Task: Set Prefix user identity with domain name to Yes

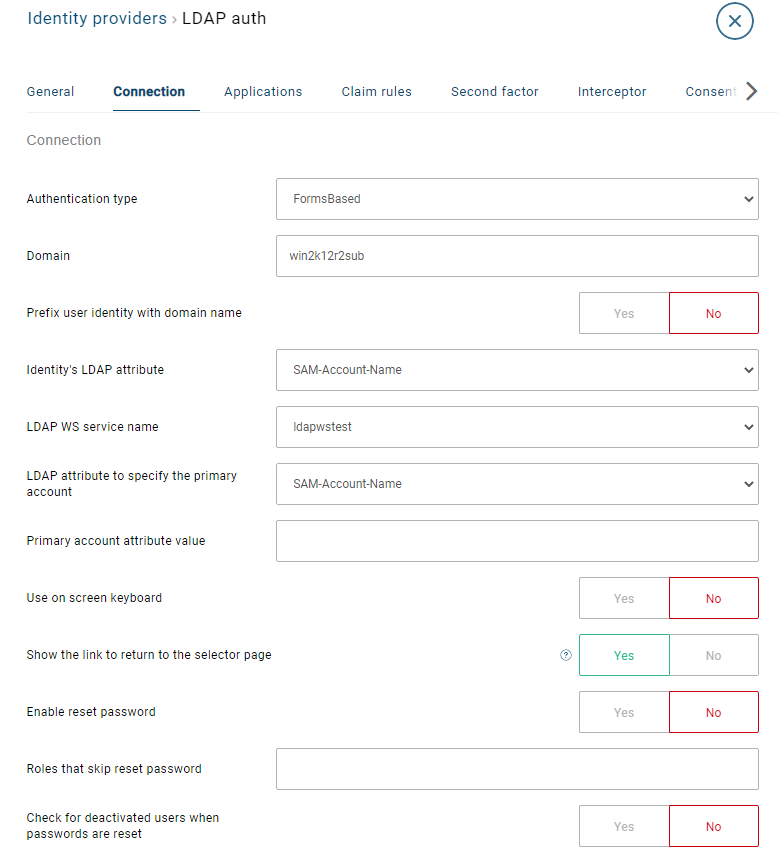Action: (x=623, y=312)
